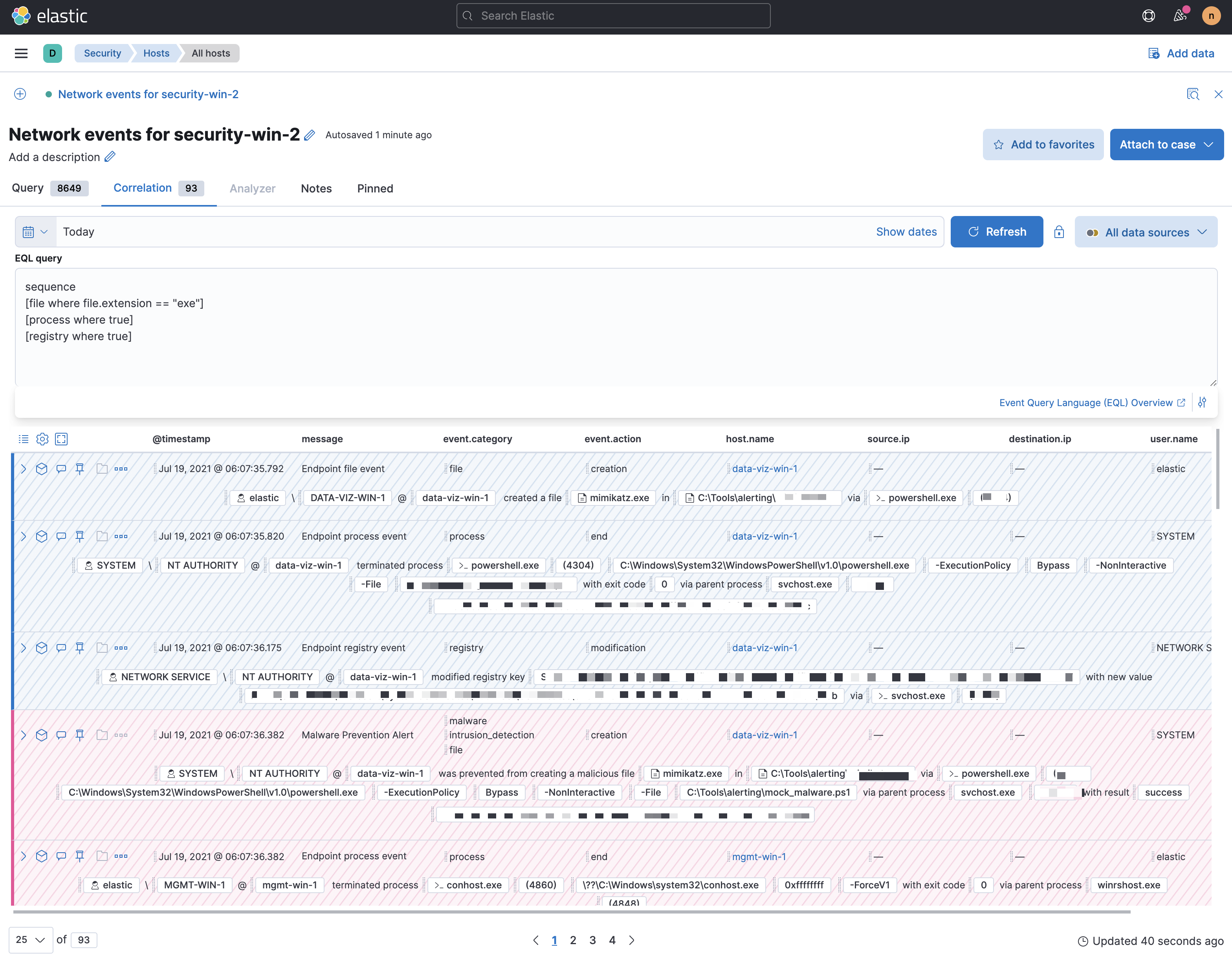Analyze the first event with the cube icon
The height and width of the screenshot is (963, 1232).
tap(42, 468)
